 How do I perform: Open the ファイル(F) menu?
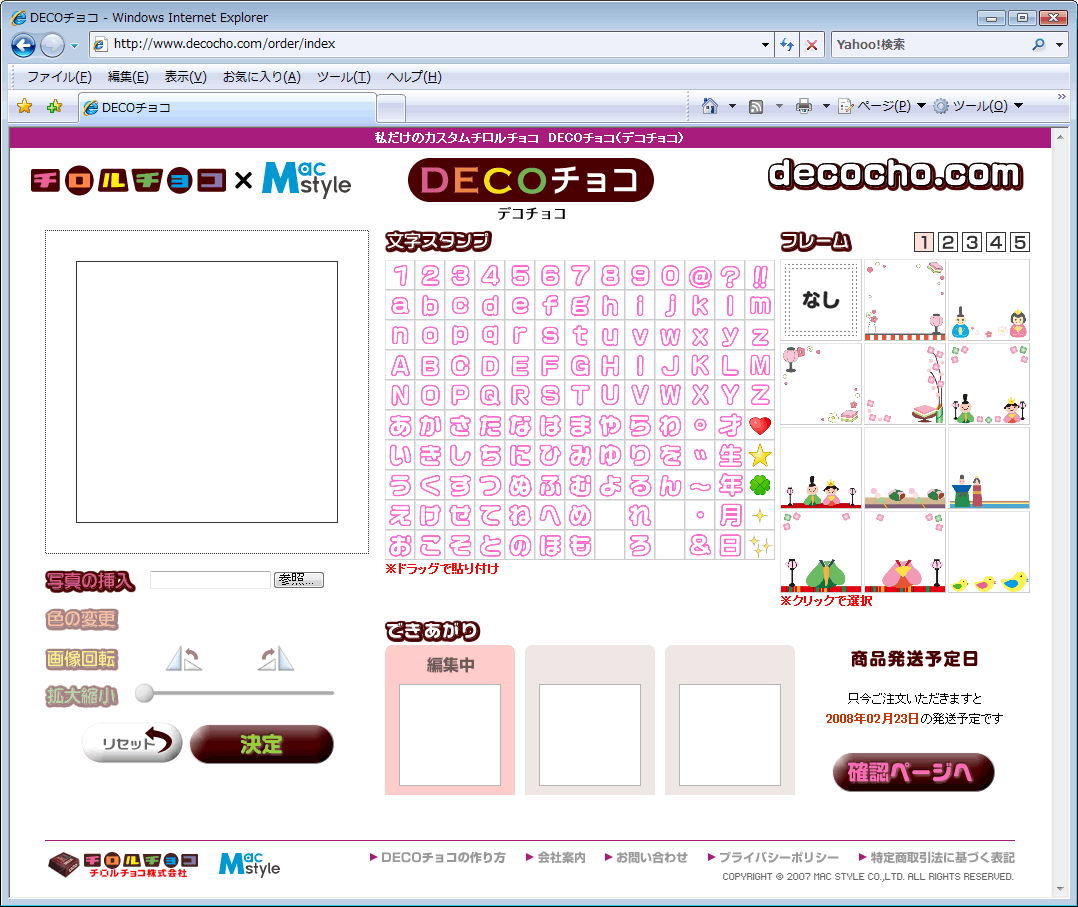coord(59,77)
